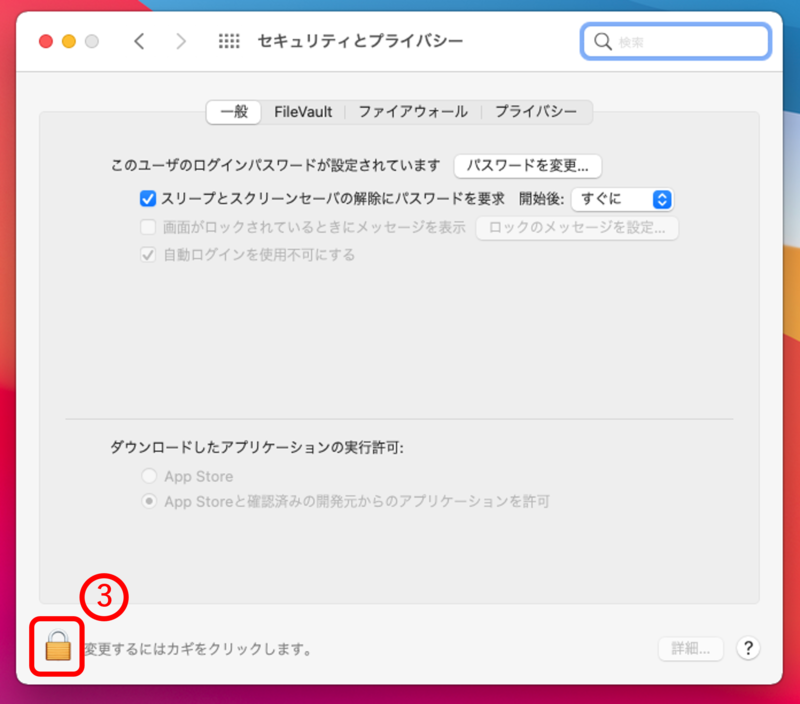Screen dimensions: 800x704
Task: Open help with the question mark button
Action: (x=748, y=648)
